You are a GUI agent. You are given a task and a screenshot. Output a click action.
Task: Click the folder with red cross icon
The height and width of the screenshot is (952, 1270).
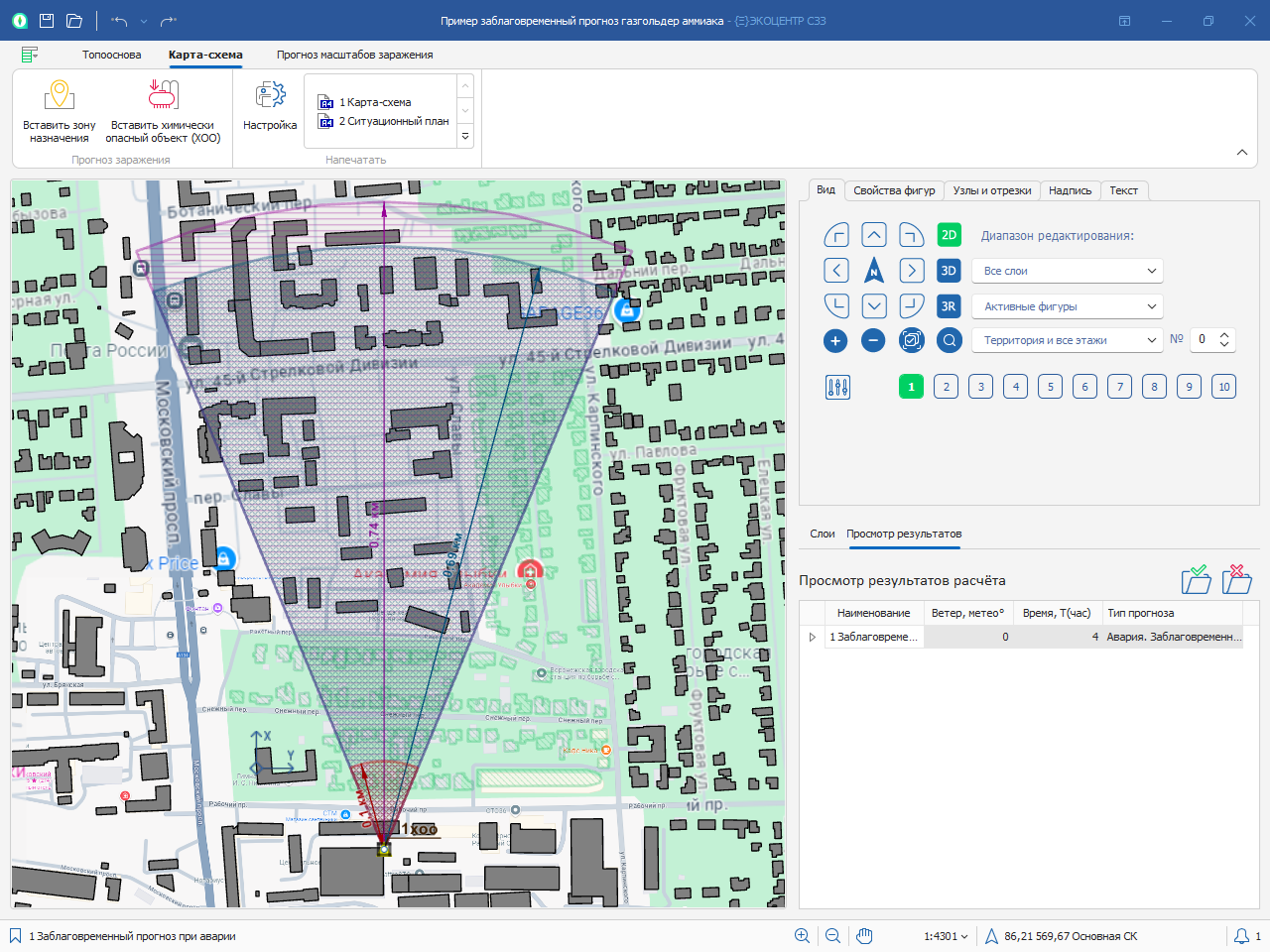(1236, 579)
